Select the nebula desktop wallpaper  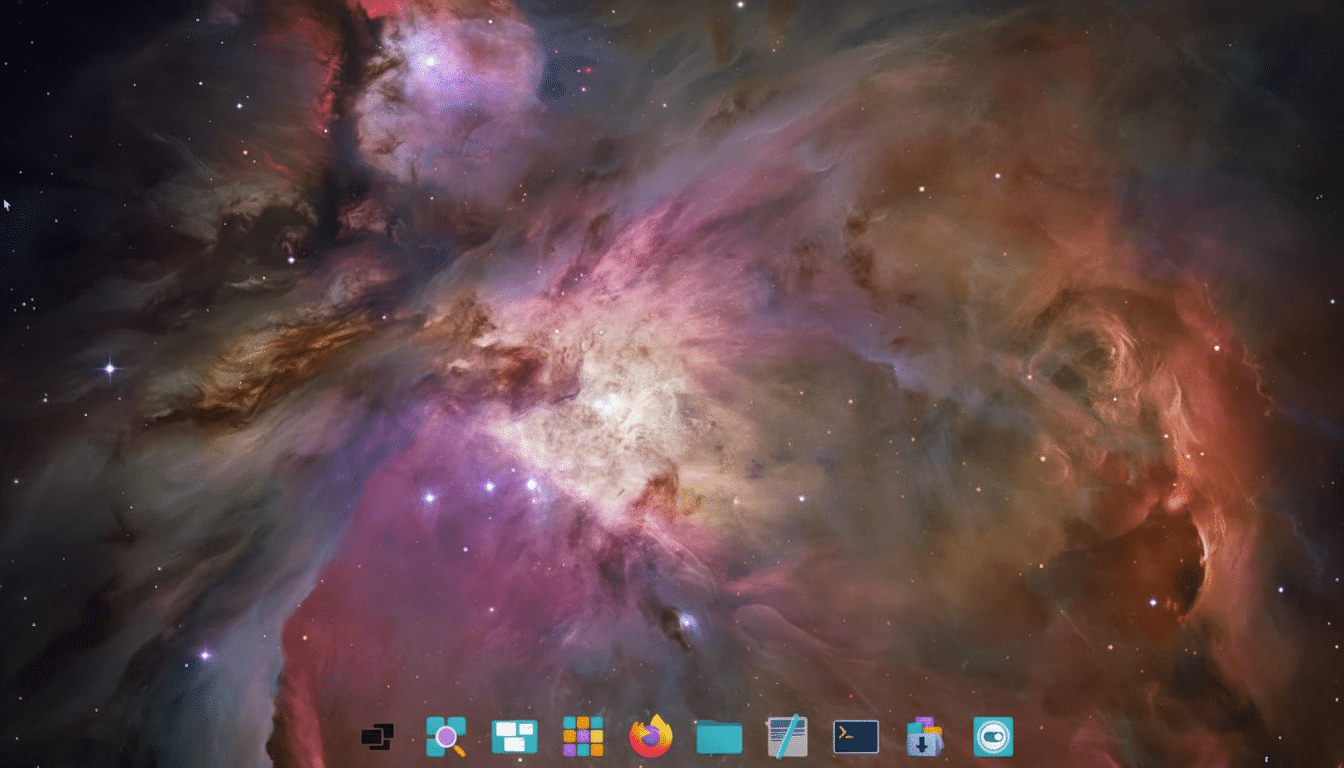coord(670,350)
